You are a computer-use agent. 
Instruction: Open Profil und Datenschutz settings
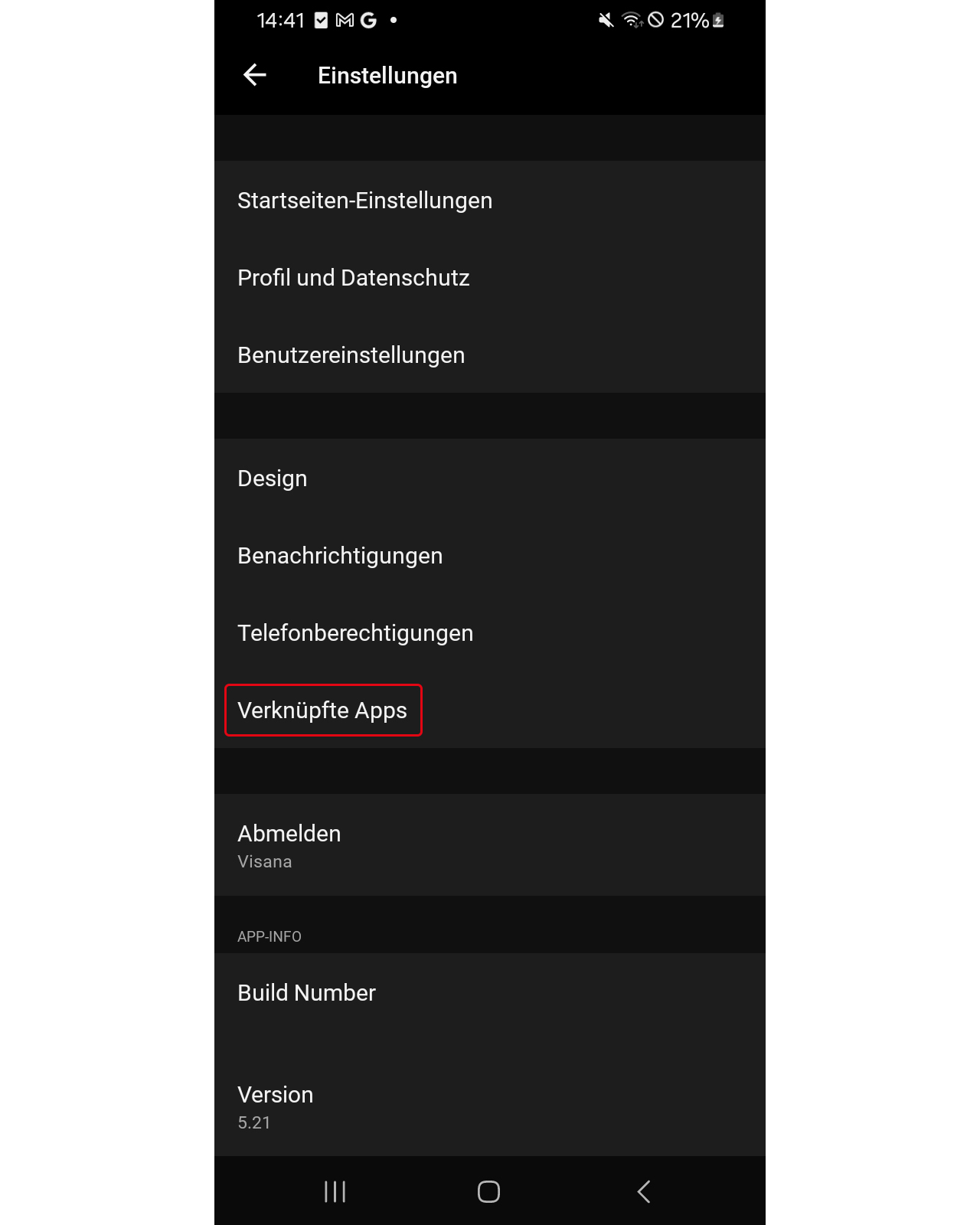[490, 277]
